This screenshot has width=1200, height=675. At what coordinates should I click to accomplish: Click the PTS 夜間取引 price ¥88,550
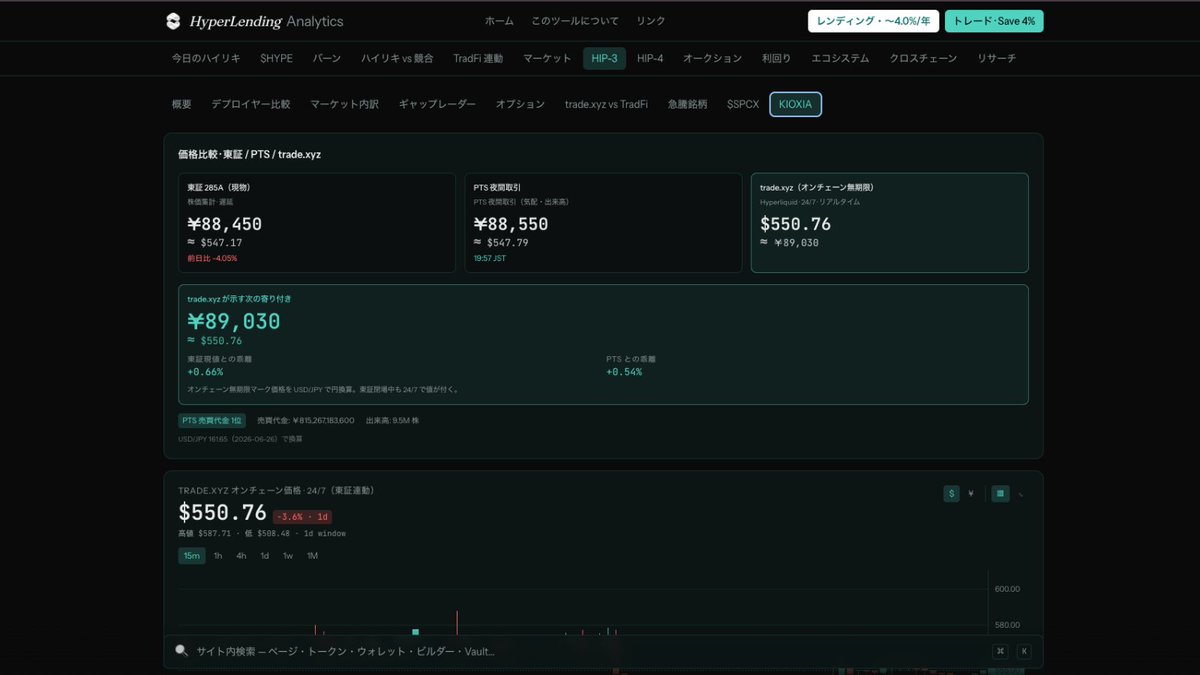click(x=510, y=224)
